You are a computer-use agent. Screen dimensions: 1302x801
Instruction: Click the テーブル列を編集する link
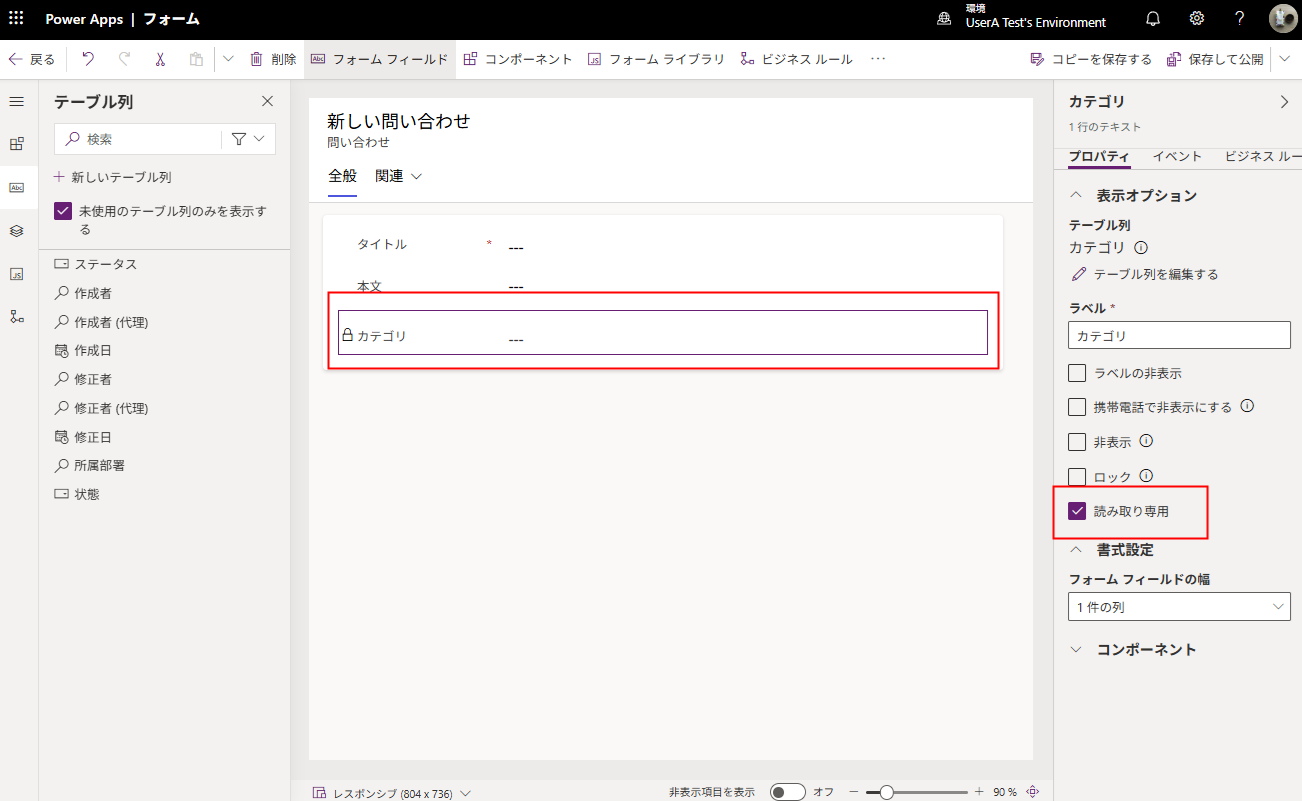tap(1144, 274)
